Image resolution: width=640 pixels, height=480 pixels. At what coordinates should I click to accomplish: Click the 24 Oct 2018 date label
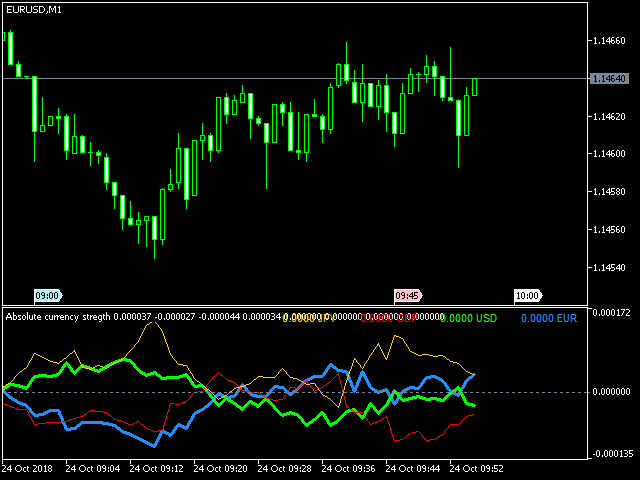coord(29,468)
